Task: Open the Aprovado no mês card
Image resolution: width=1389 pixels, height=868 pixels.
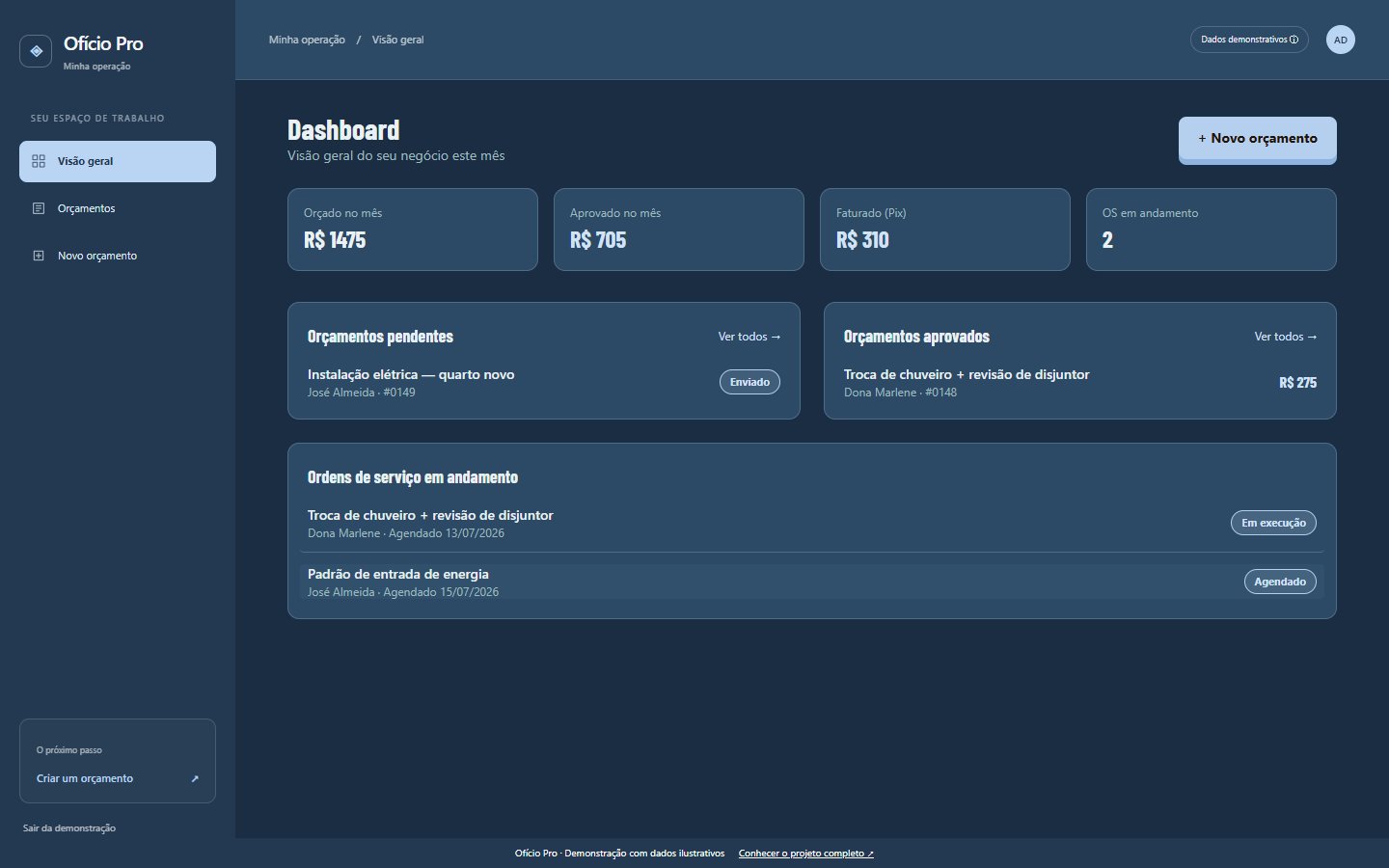Action: pyautogui.click(x=679, y=230)
